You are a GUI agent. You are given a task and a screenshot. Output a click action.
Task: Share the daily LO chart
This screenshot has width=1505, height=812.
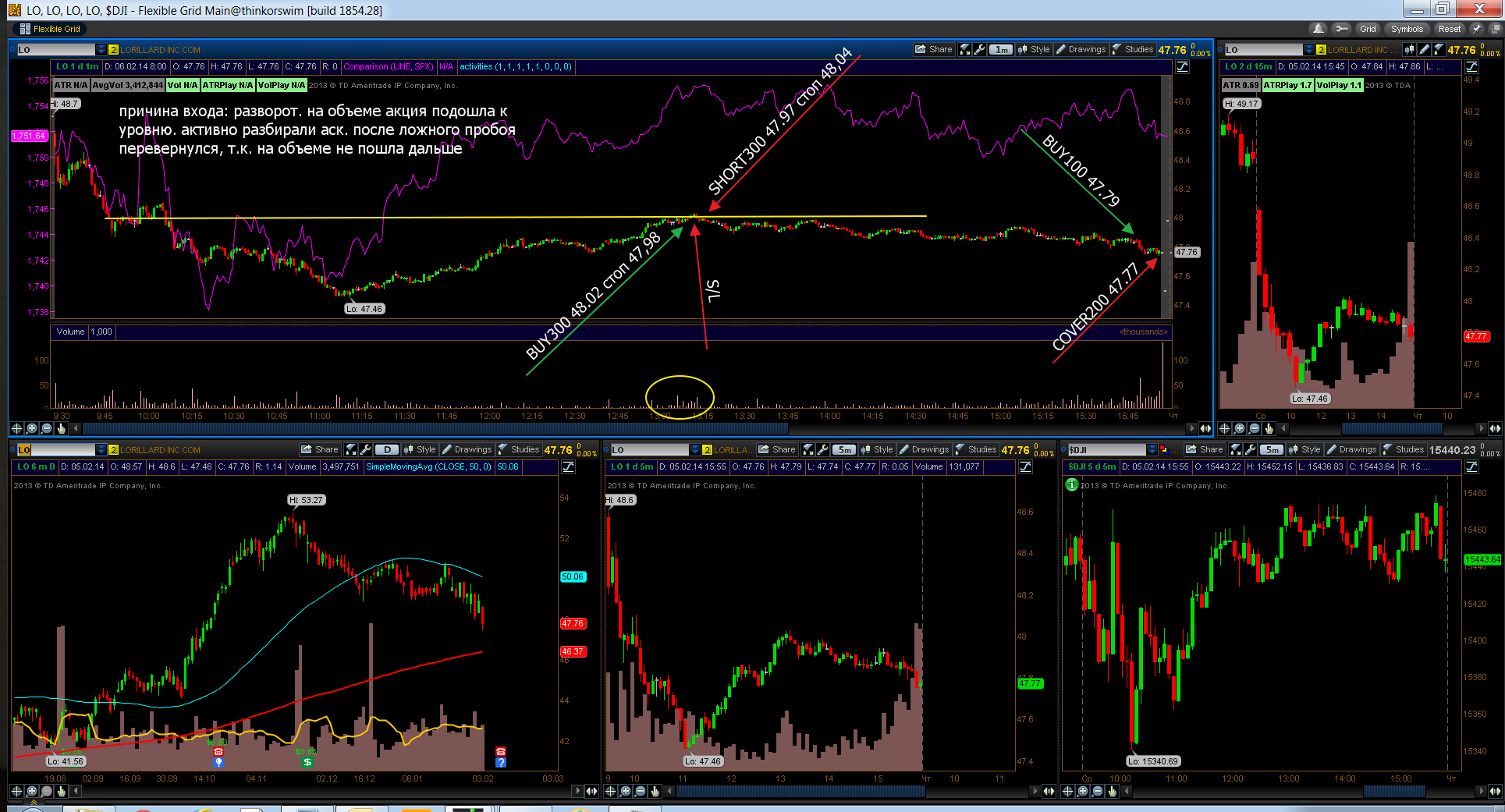coord(320,449)
